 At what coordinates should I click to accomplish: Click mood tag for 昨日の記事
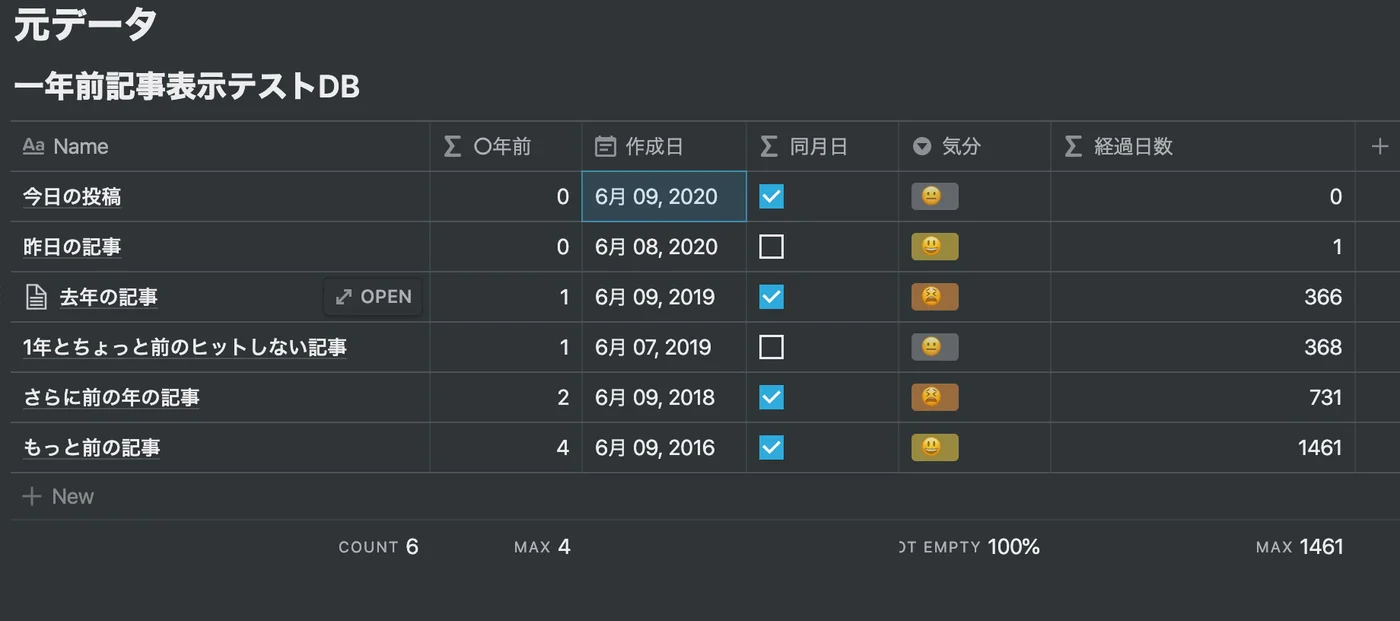point(935,246)
